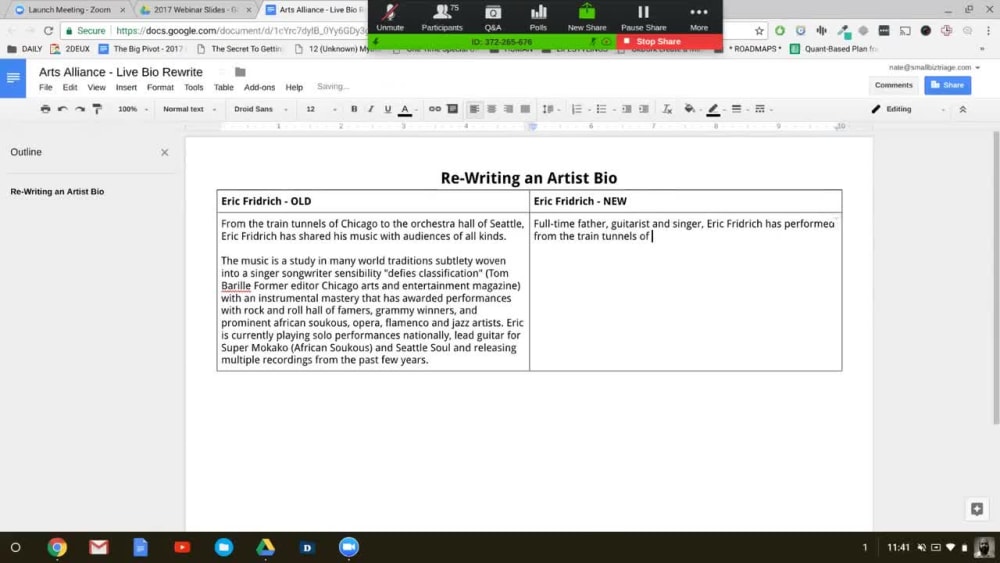The image size is (1000, 563).
Task: Select the Paint format tool
Action: 97,109
